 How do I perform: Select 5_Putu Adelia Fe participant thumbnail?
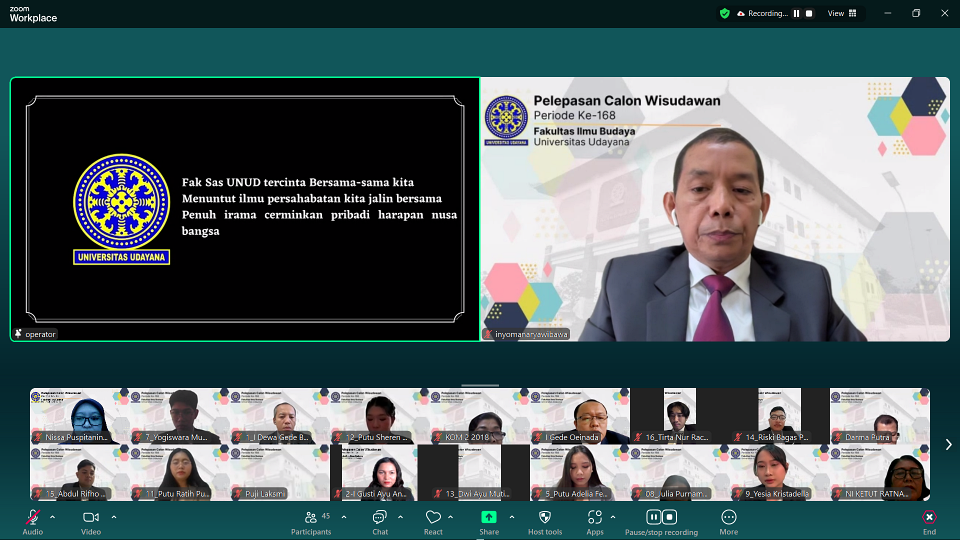pos(579,473)
